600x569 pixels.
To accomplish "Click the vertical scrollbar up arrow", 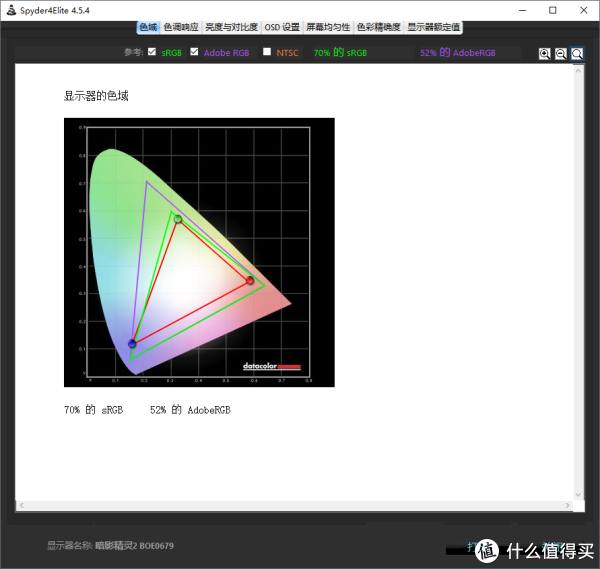I will point(578,71).
